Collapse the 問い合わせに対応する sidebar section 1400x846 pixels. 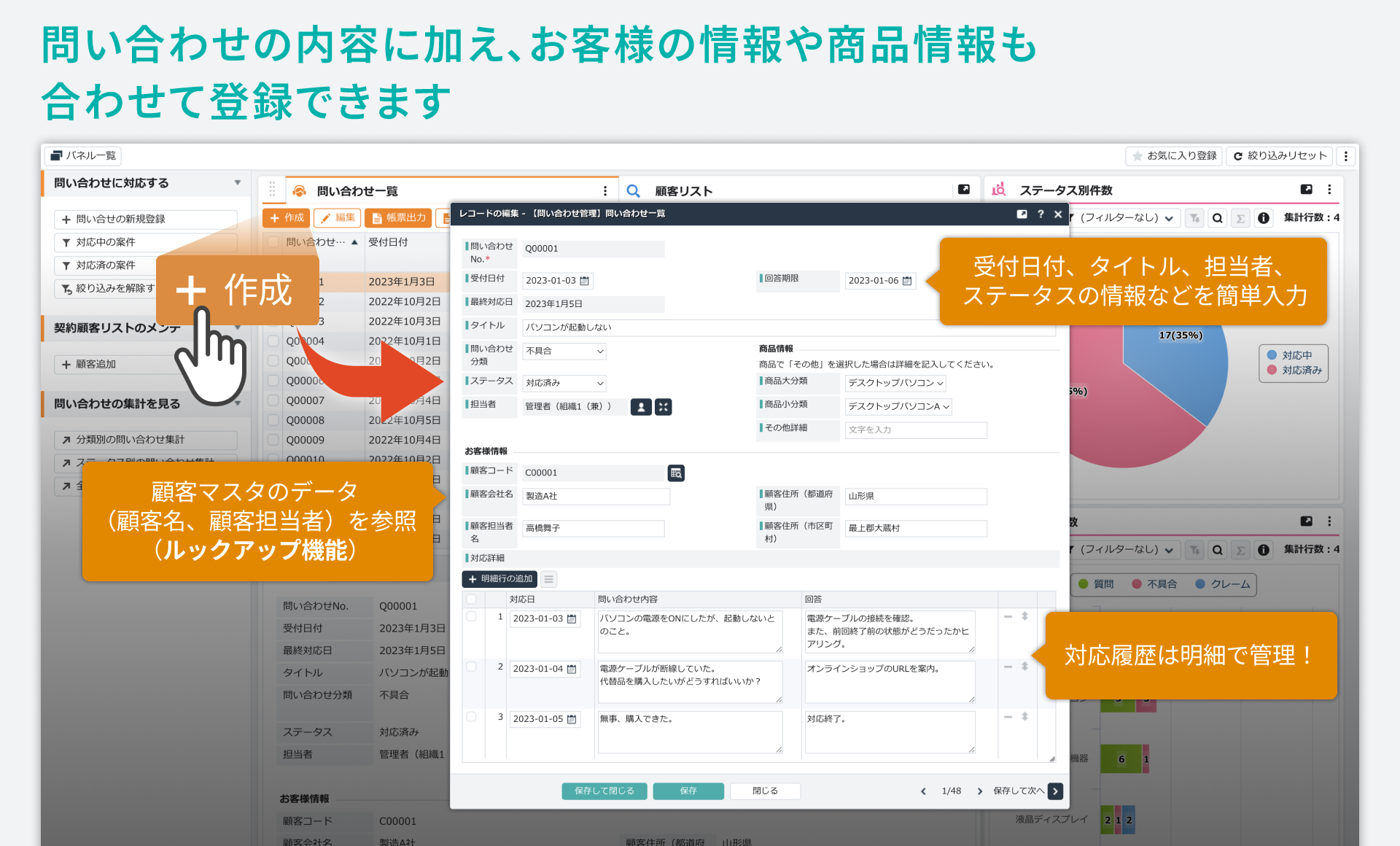(x=237, y=183)
